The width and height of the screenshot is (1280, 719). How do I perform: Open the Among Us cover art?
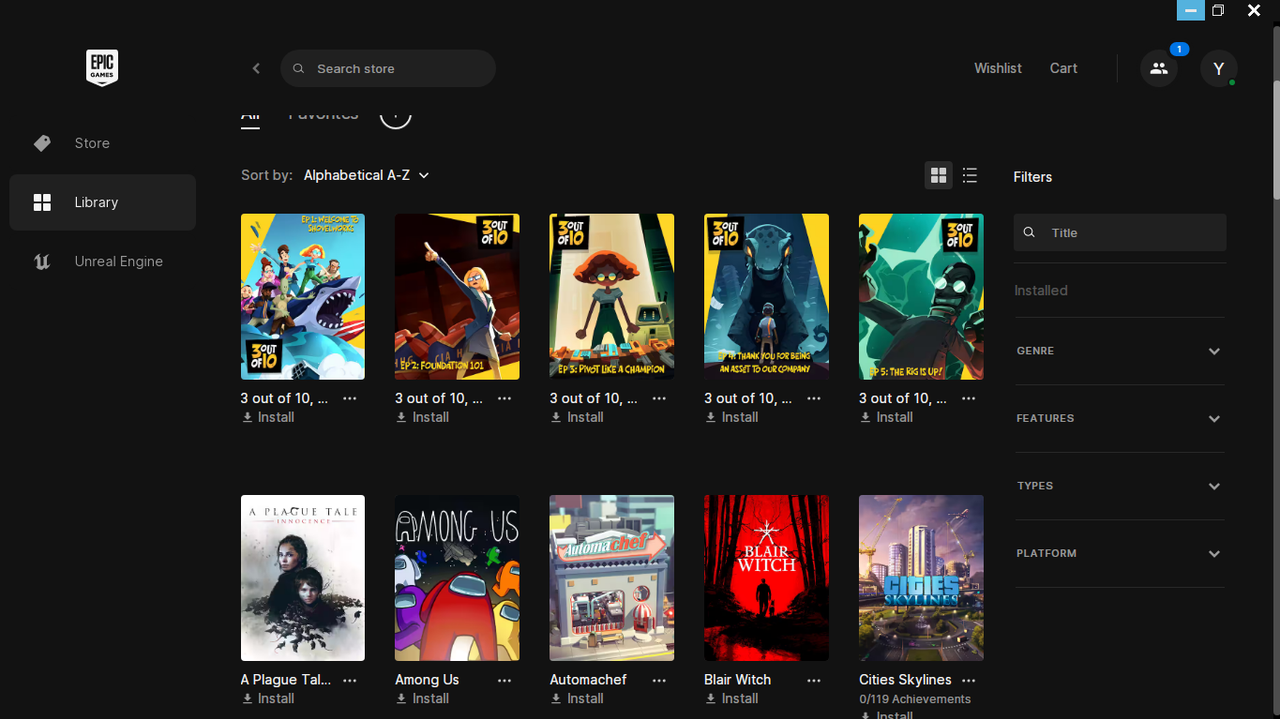click(457, 578)
